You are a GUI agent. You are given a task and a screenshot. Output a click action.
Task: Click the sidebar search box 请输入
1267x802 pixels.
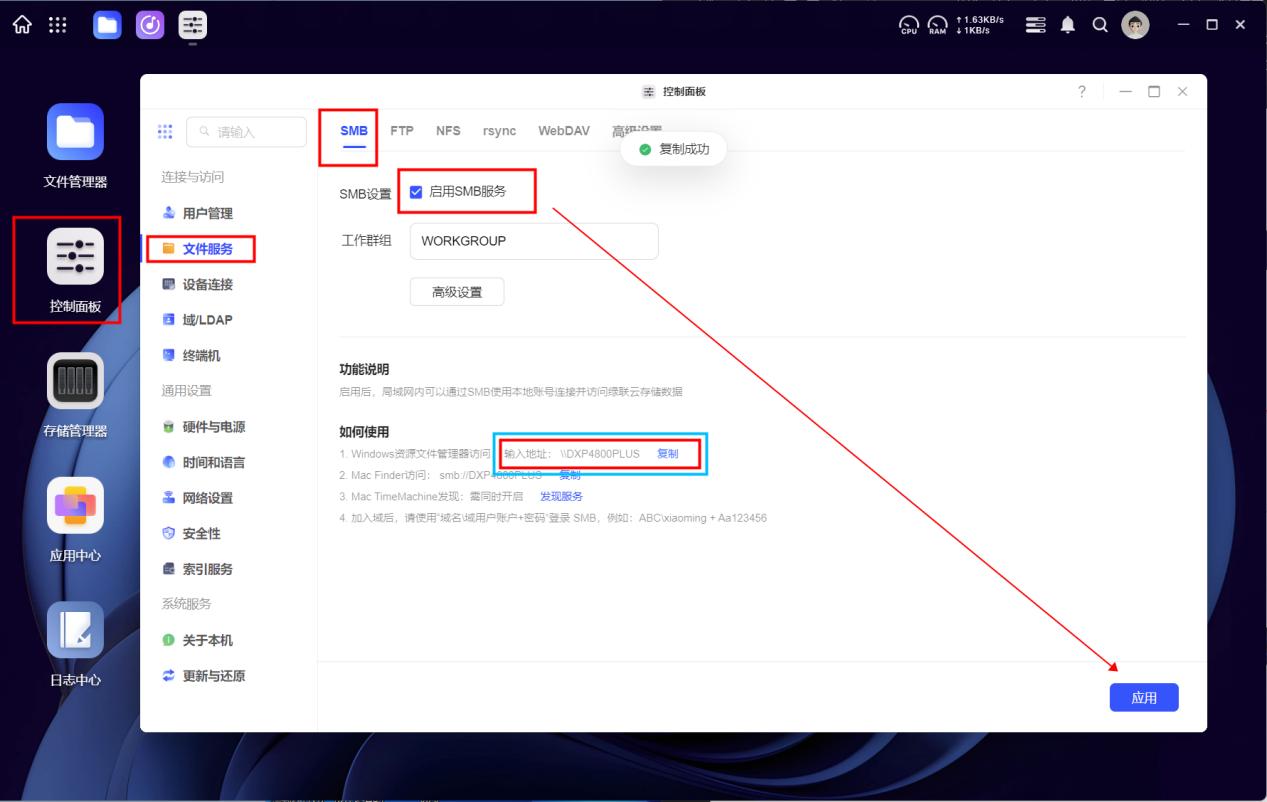click(x=246, y=132)
